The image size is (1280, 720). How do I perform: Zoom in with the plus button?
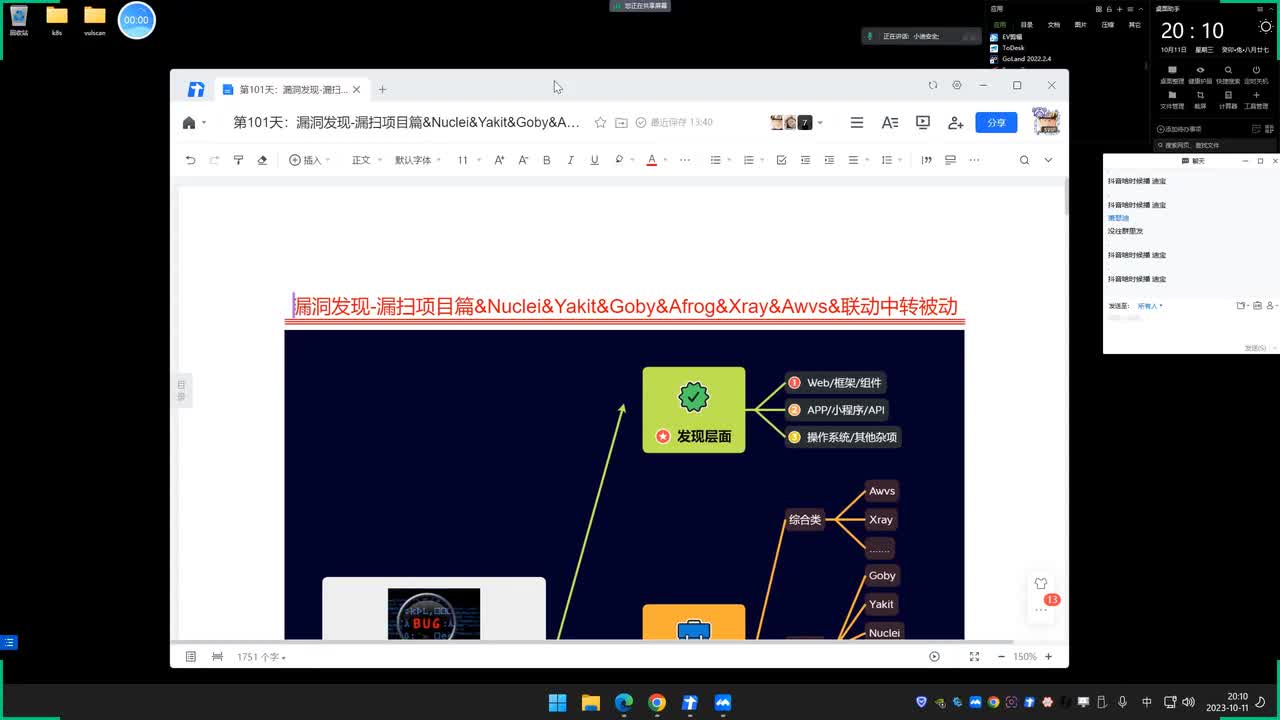pos(1048,656)
